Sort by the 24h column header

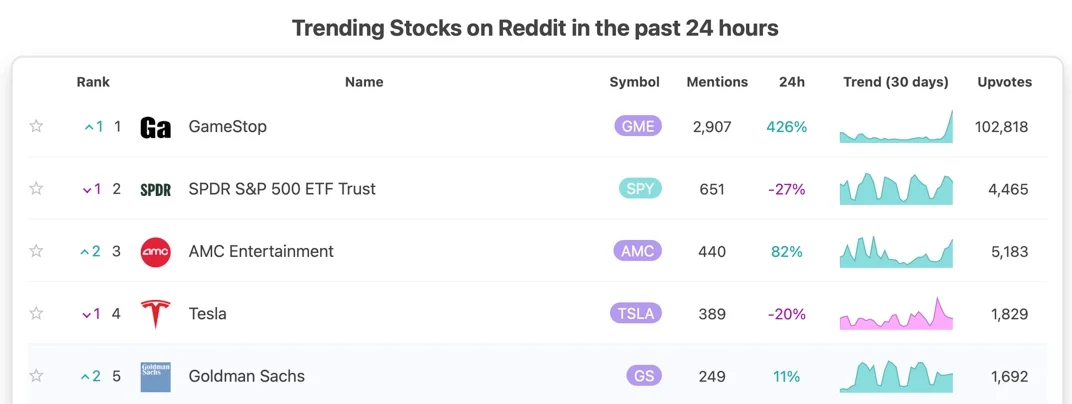pyautogui.click(x=792, y=82)
